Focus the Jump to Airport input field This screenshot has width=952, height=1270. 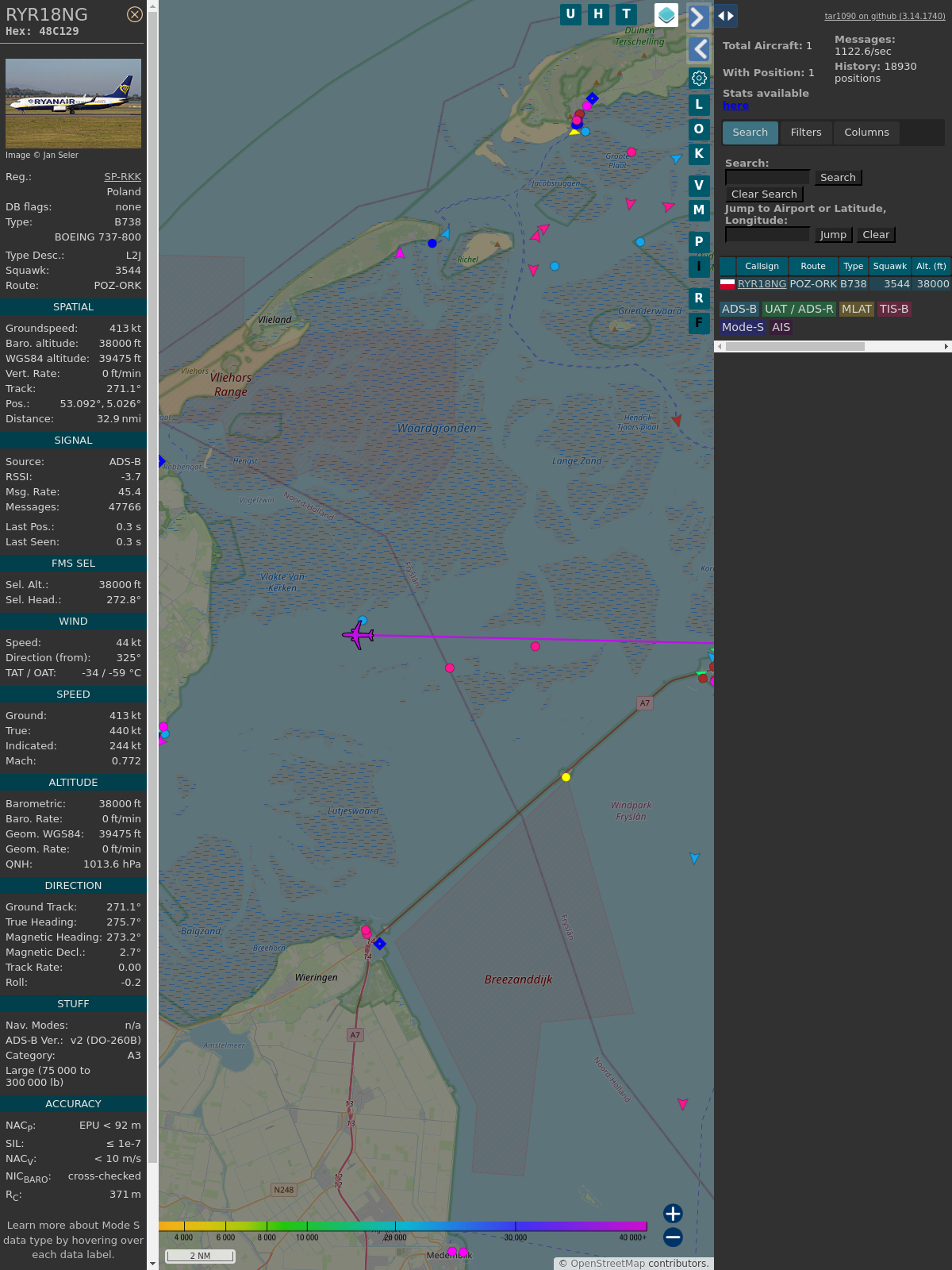pos(767,235)
